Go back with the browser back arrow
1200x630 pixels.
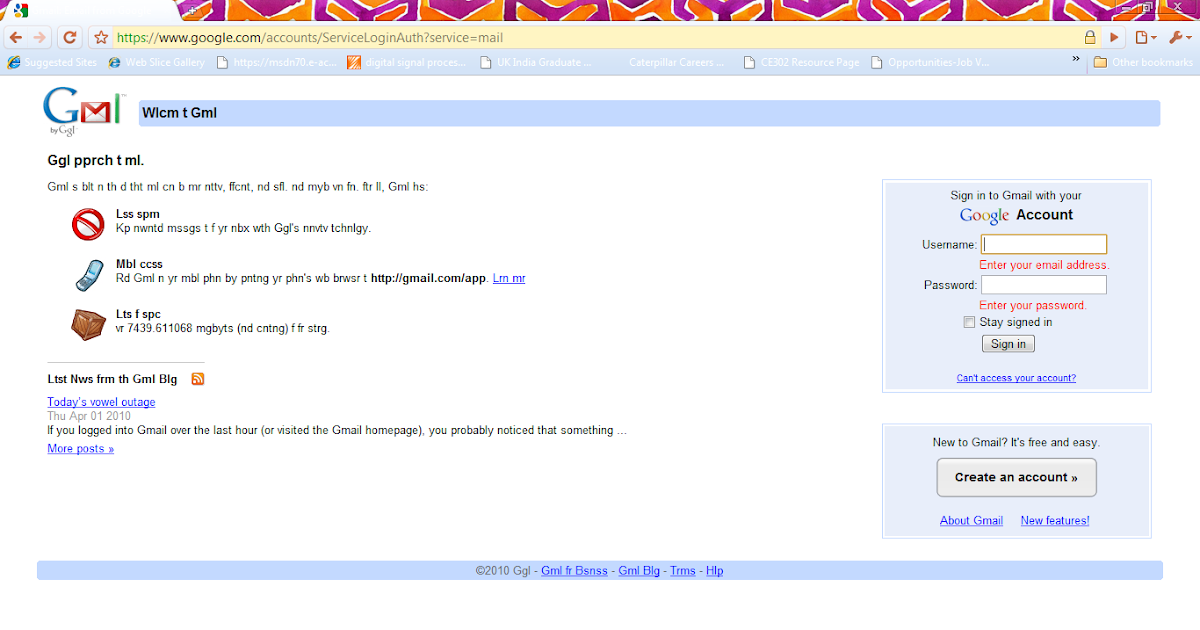(16, 37)
